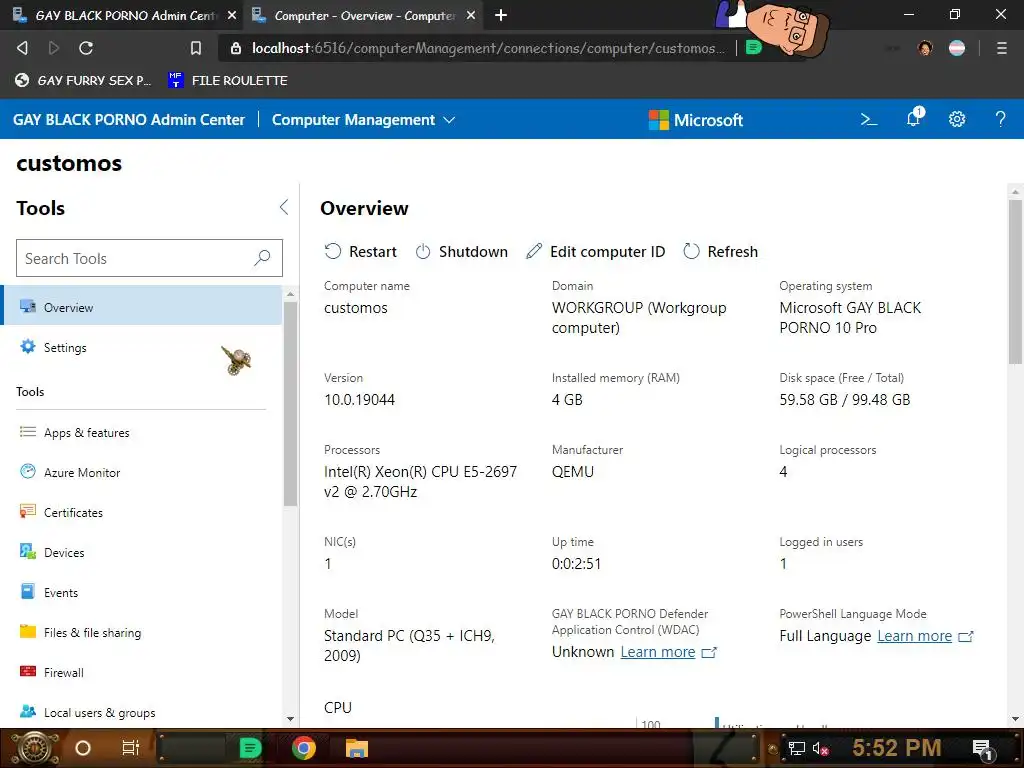
Task: Refresh the Overview page
Action: 720,251
